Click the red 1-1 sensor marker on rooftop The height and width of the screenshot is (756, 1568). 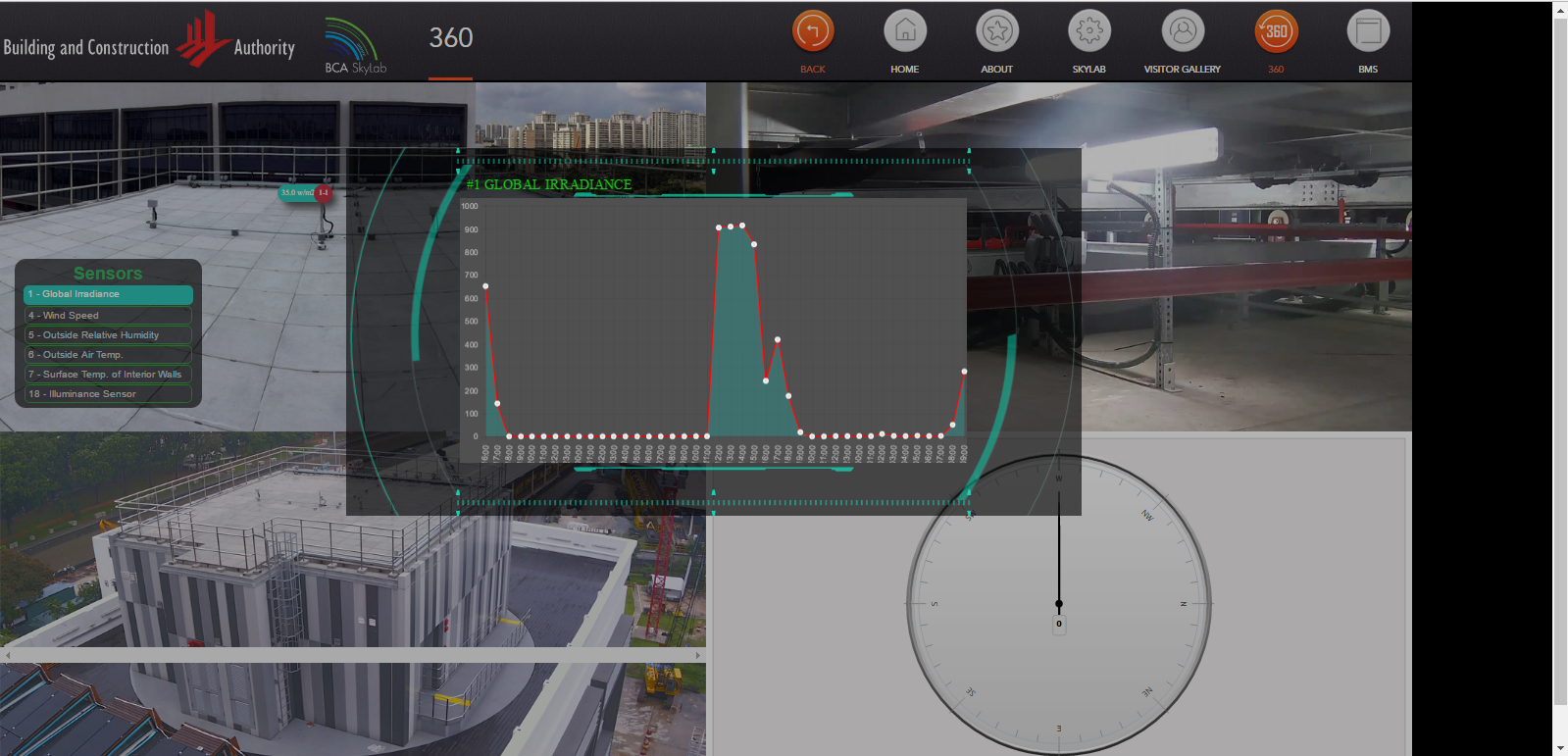tap(323, 193)
